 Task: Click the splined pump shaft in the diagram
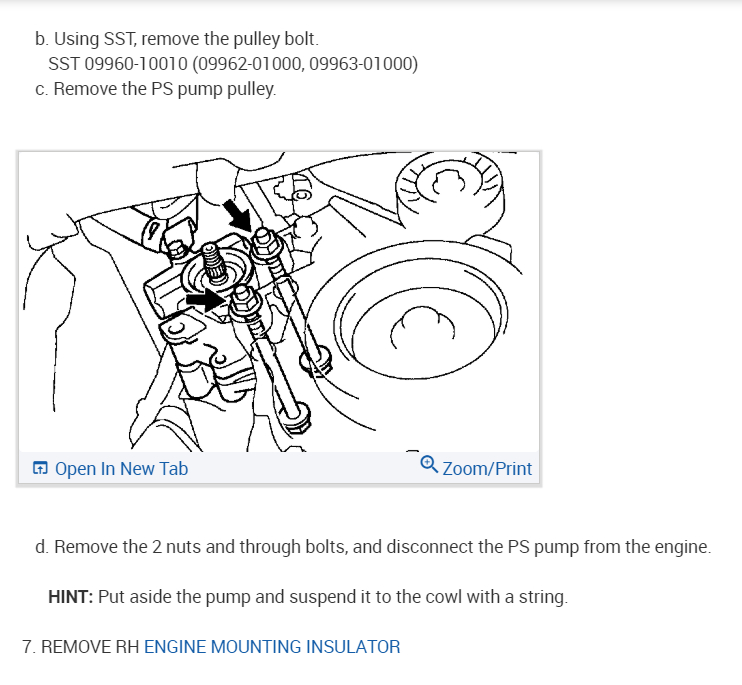click(x=214, y=261)
